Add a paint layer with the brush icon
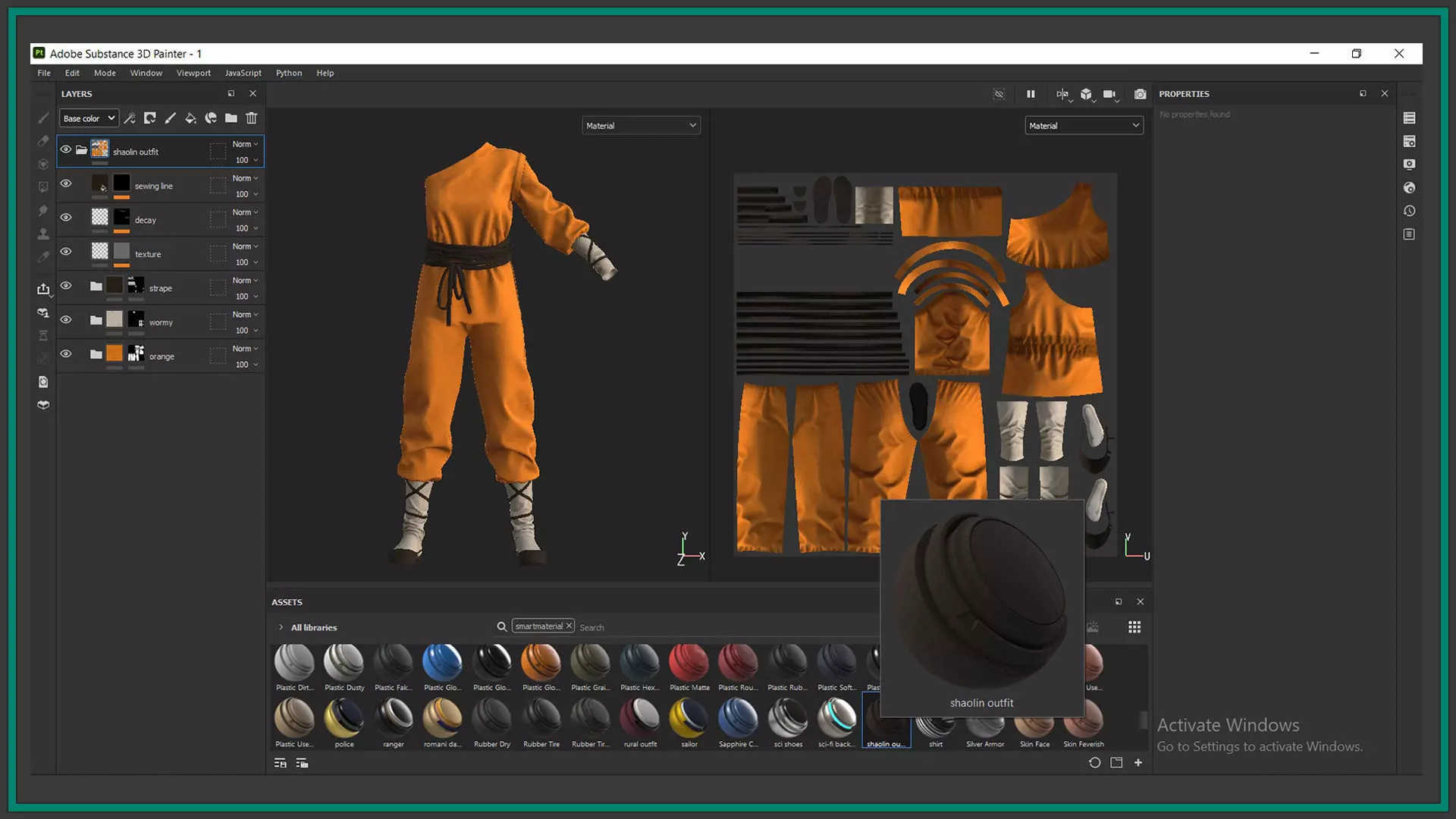 [170, 118]
